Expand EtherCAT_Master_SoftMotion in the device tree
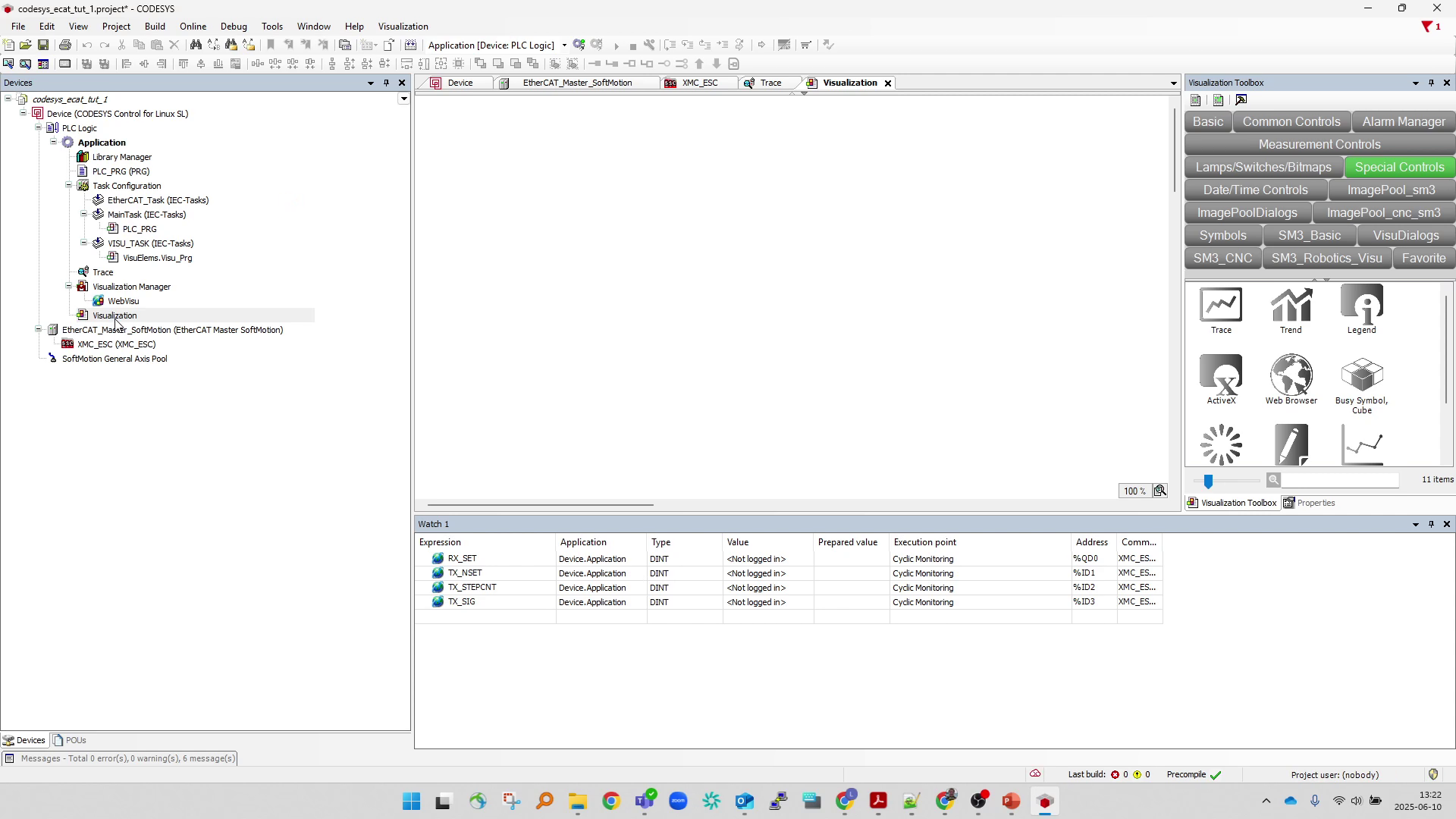The height and width of the screenshot is (819, 1456). click(x=38, y=330)
